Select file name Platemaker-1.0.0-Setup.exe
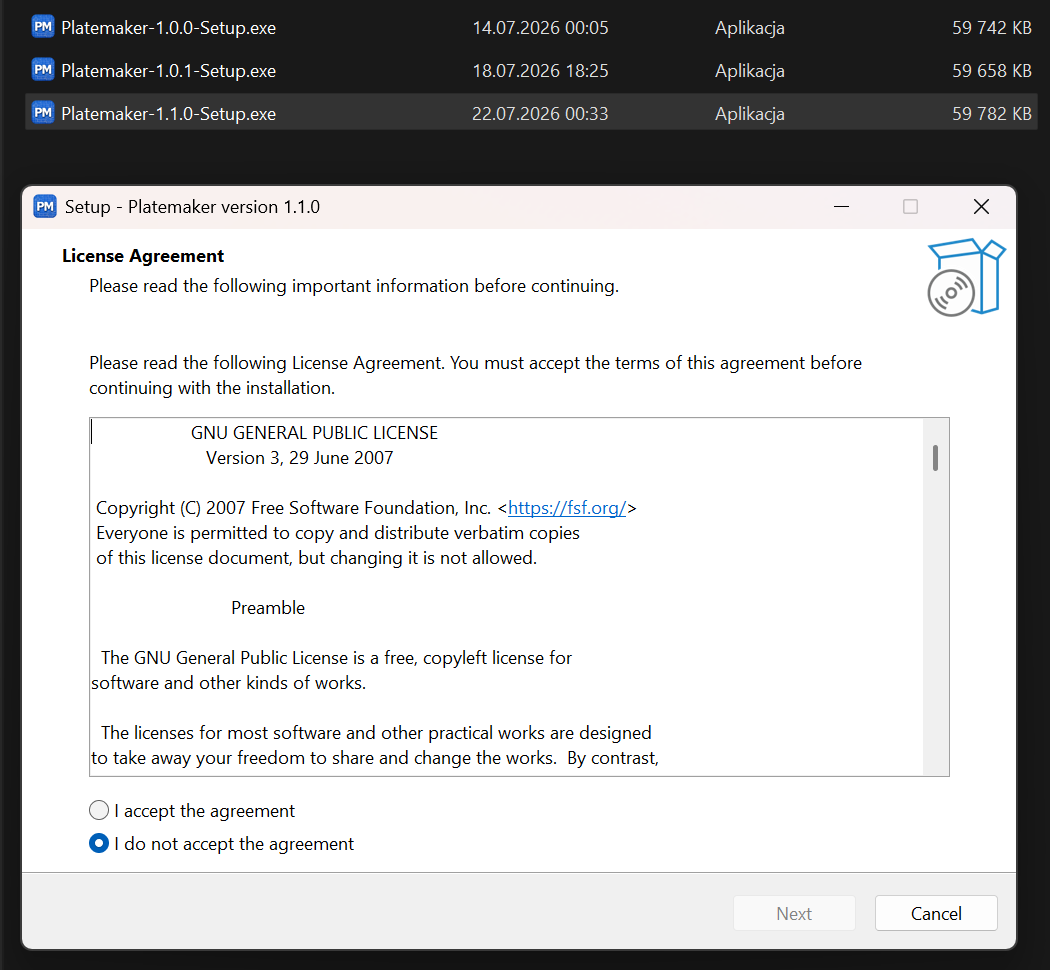 [x=168, y=28]
